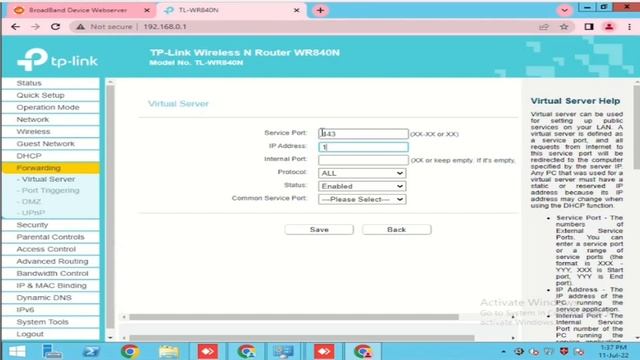
Task: Click the Internal Port input field
Action: [363, 160]
